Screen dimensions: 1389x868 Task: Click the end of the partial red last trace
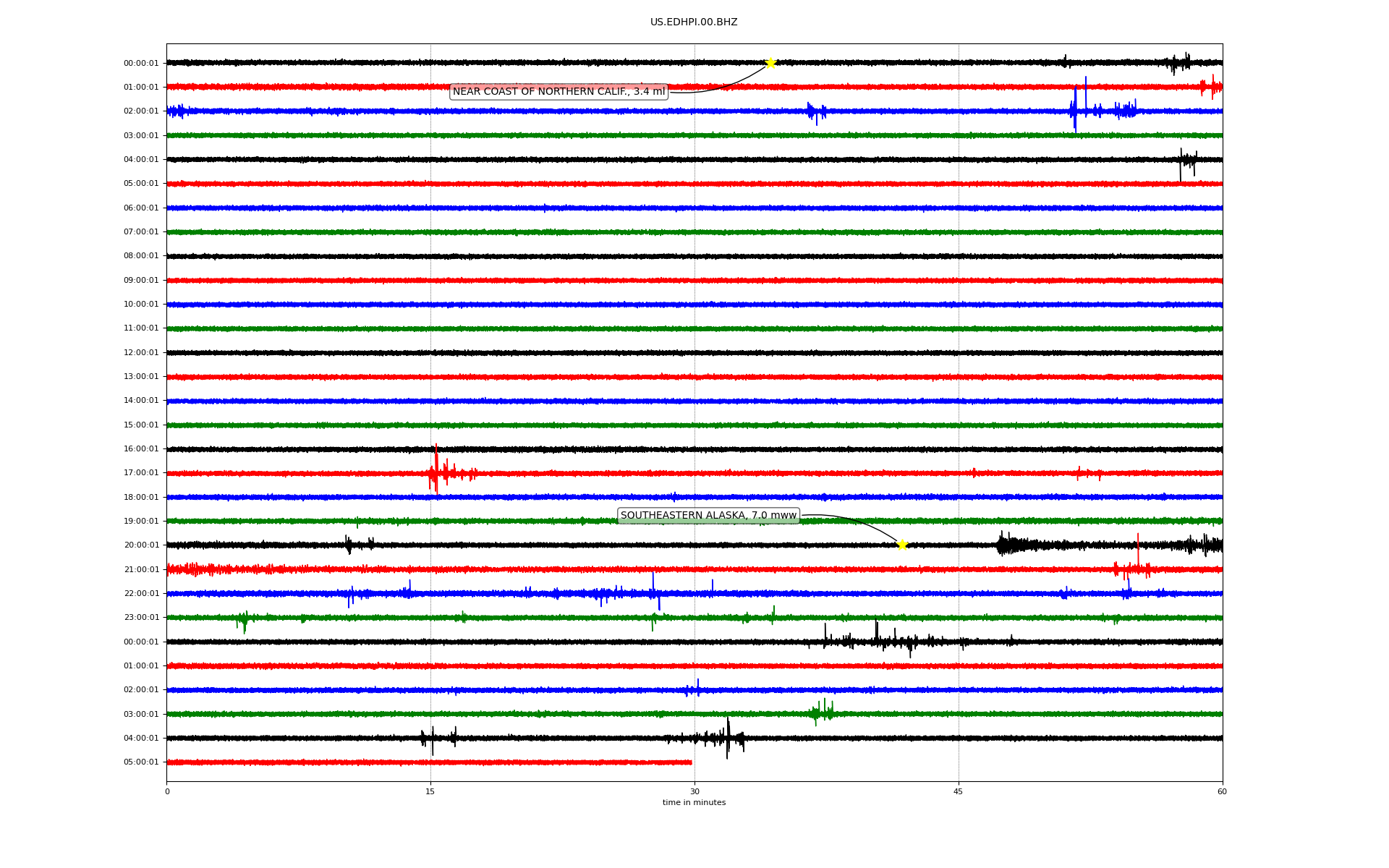tap(690, 762)
